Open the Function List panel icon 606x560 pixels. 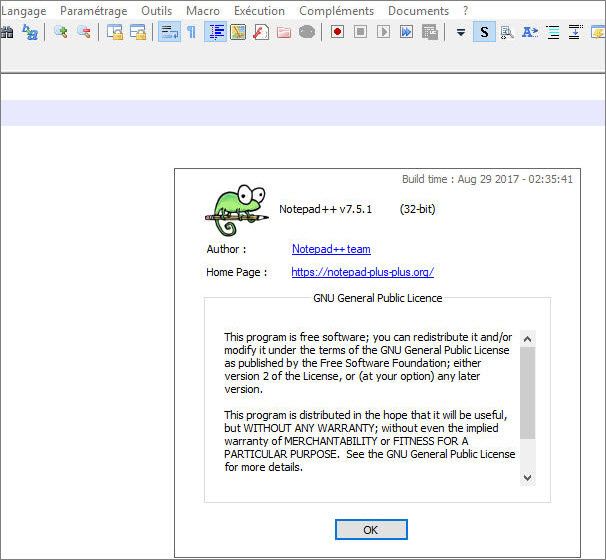point(261,32)
